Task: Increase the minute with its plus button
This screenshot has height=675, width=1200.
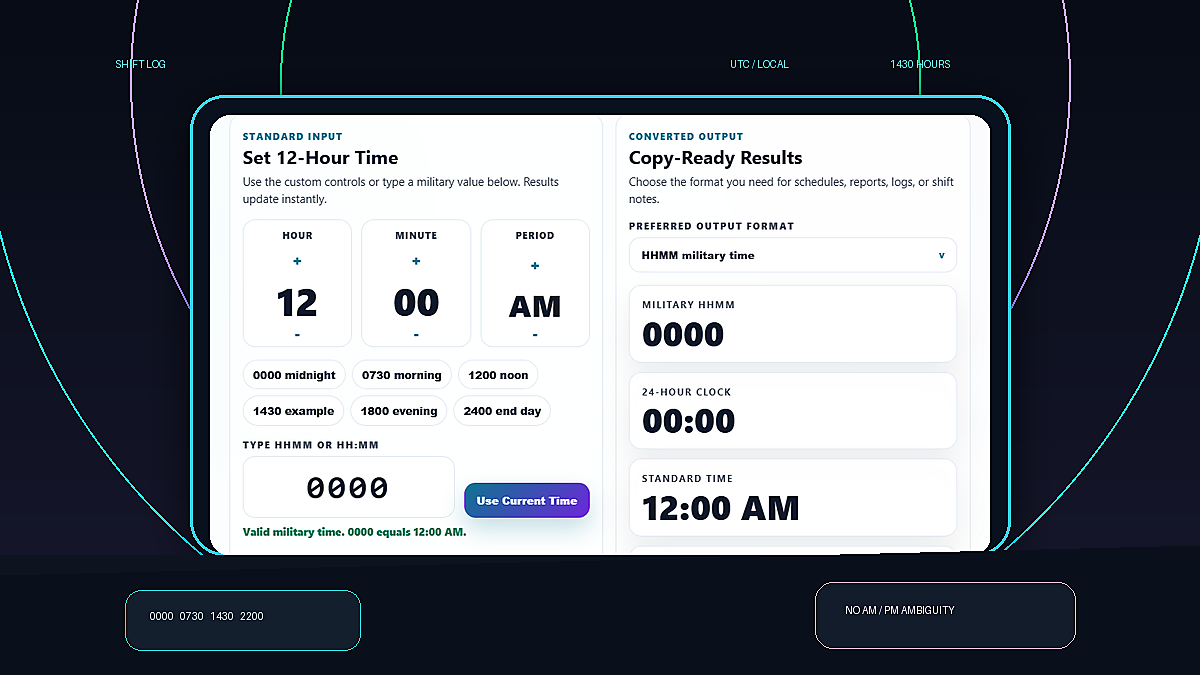Action: coord(416,261)
